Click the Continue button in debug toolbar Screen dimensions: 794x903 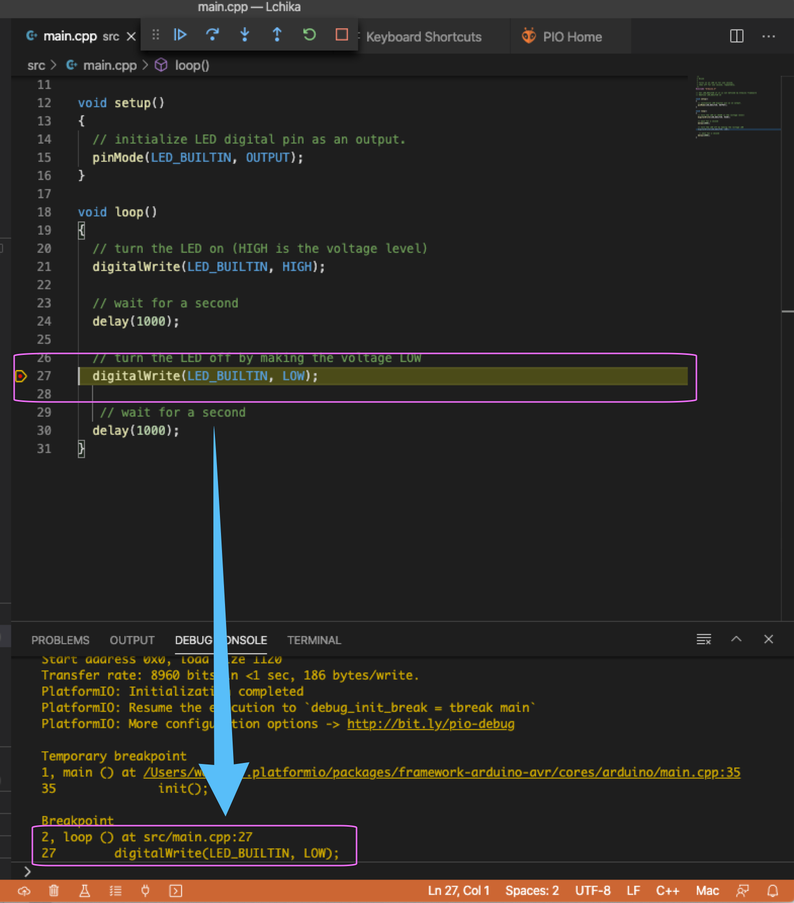[180, 35]
